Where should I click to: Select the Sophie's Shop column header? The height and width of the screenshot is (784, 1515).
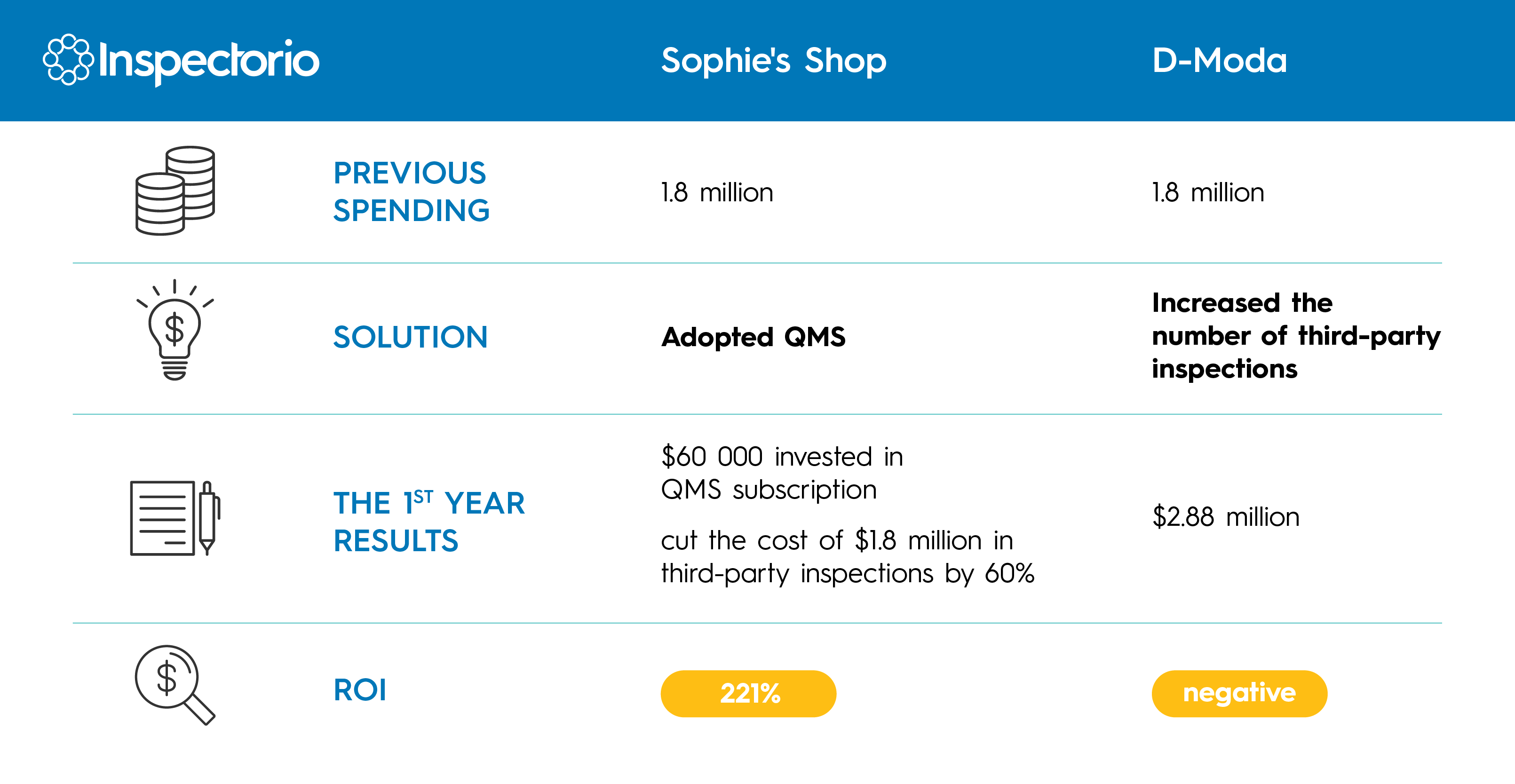point(773,61)
